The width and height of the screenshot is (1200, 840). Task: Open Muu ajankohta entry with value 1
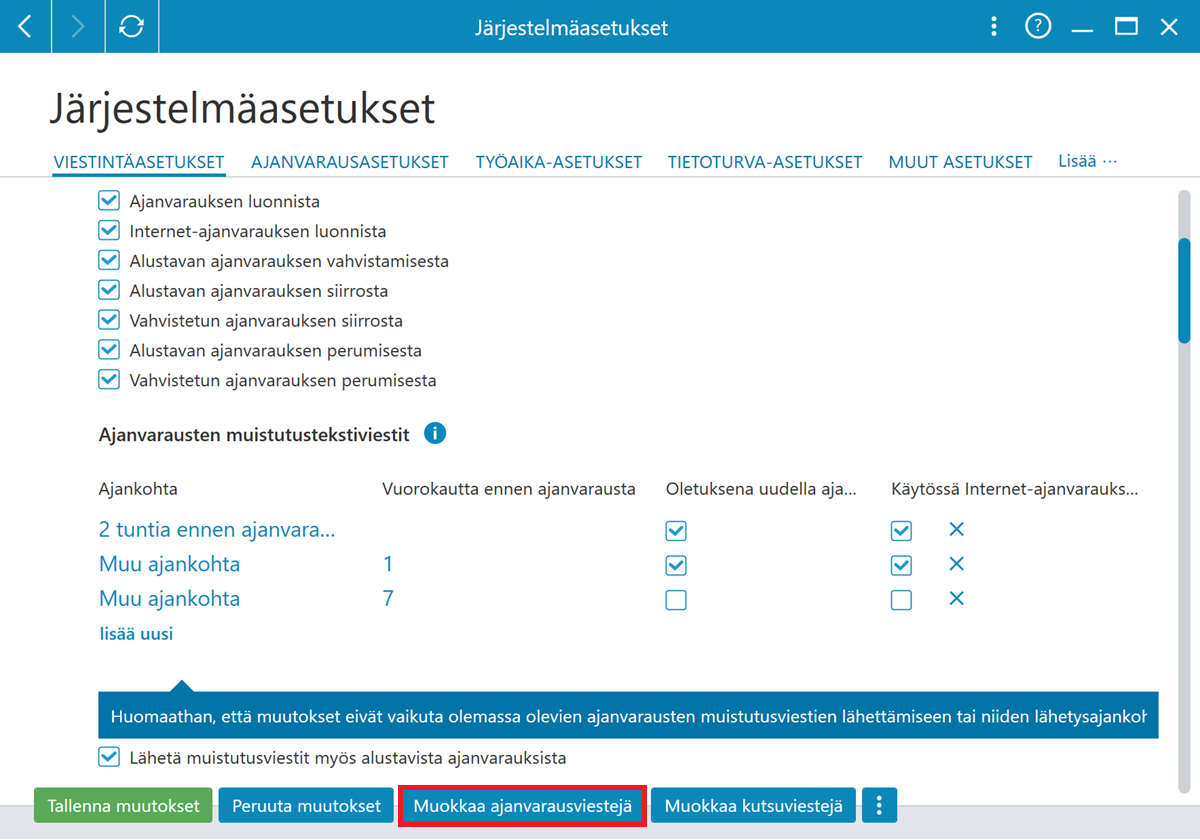(170, 564)
